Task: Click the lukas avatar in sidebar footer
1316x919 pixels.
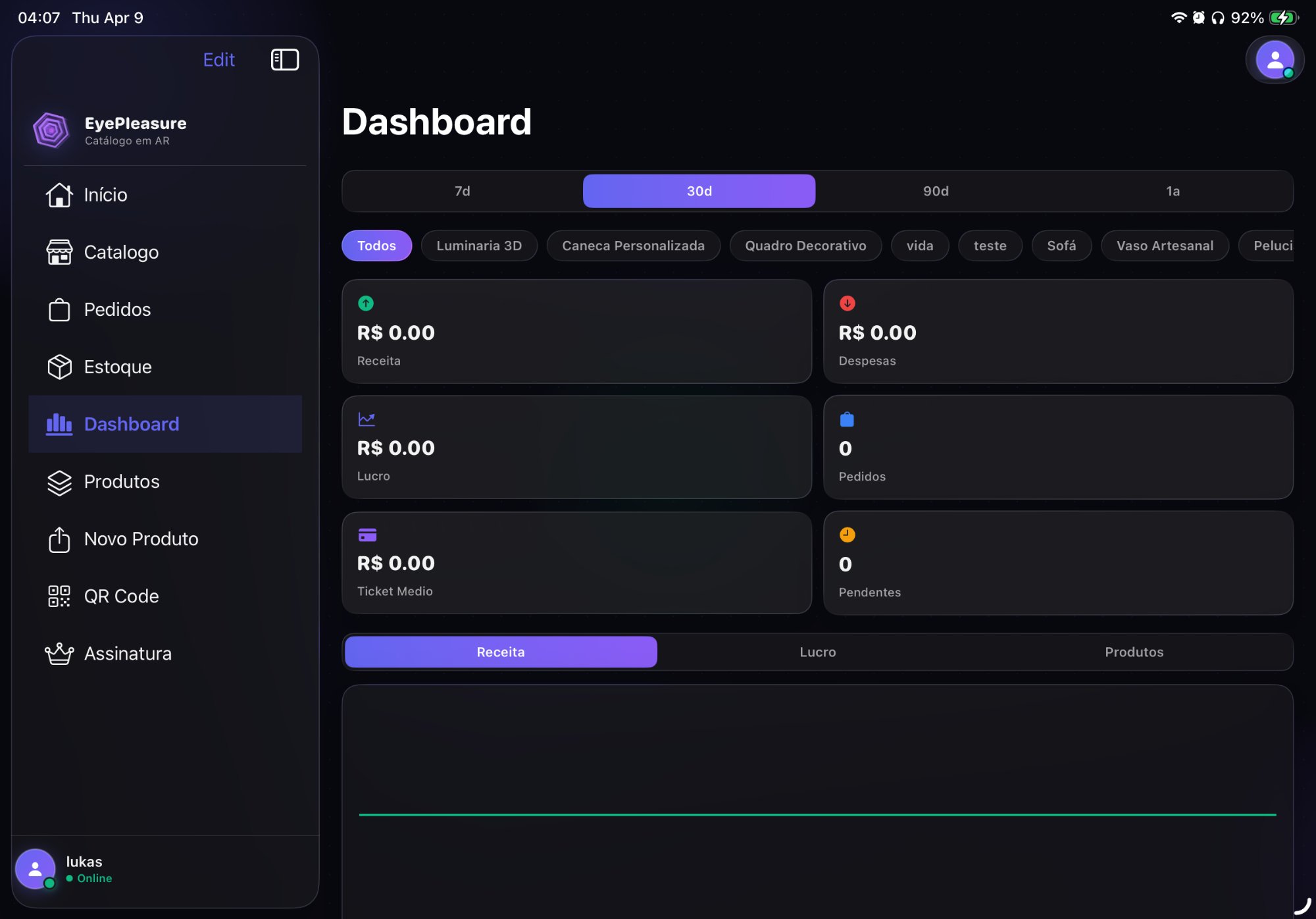Action: click(x=36, y=869)
